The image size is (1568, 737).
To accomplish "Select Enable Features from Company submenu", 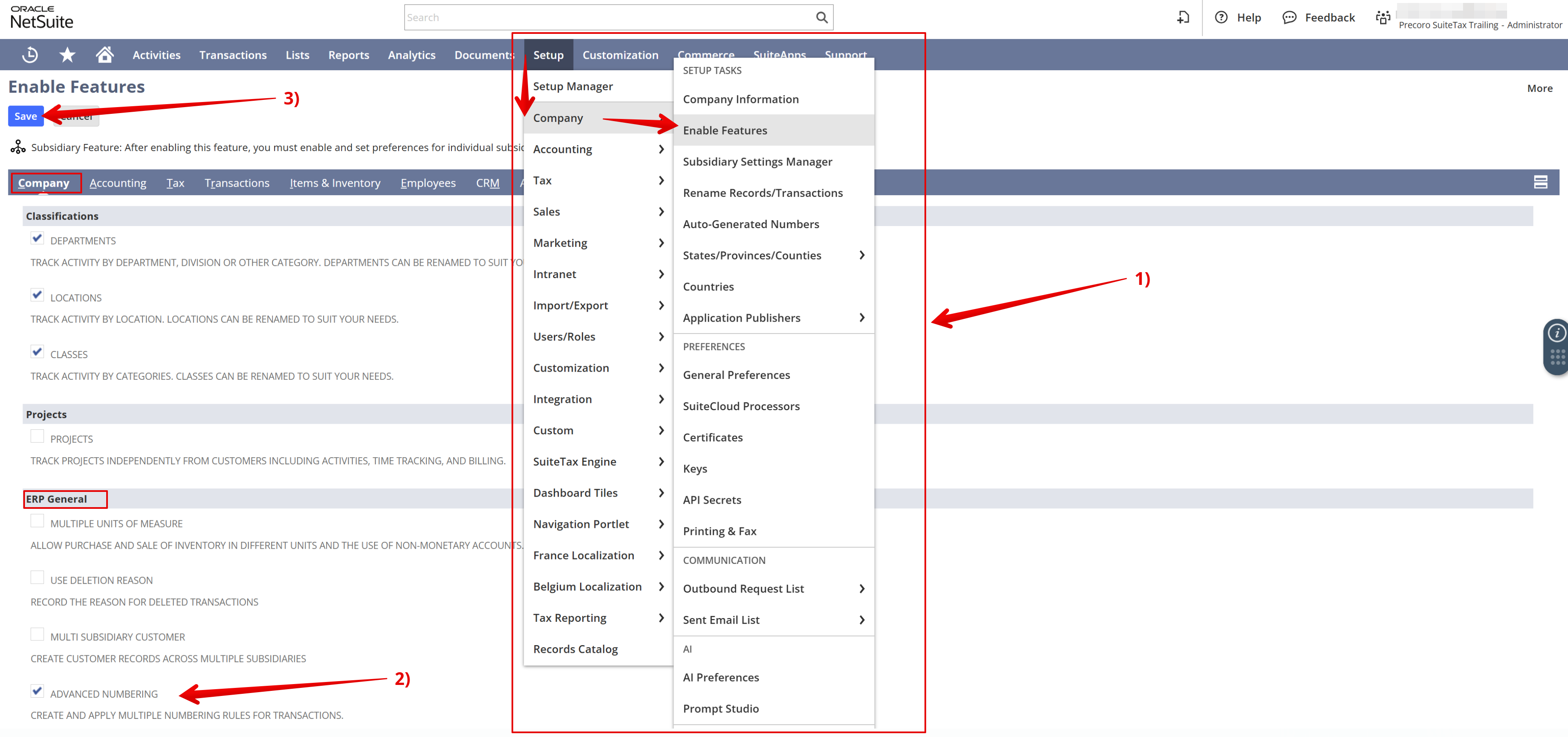I will coord(774,130).
